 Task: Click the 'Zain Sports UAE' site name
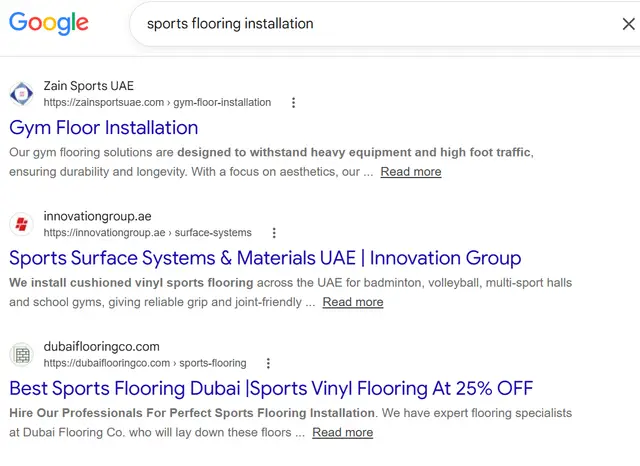point(89,86)
